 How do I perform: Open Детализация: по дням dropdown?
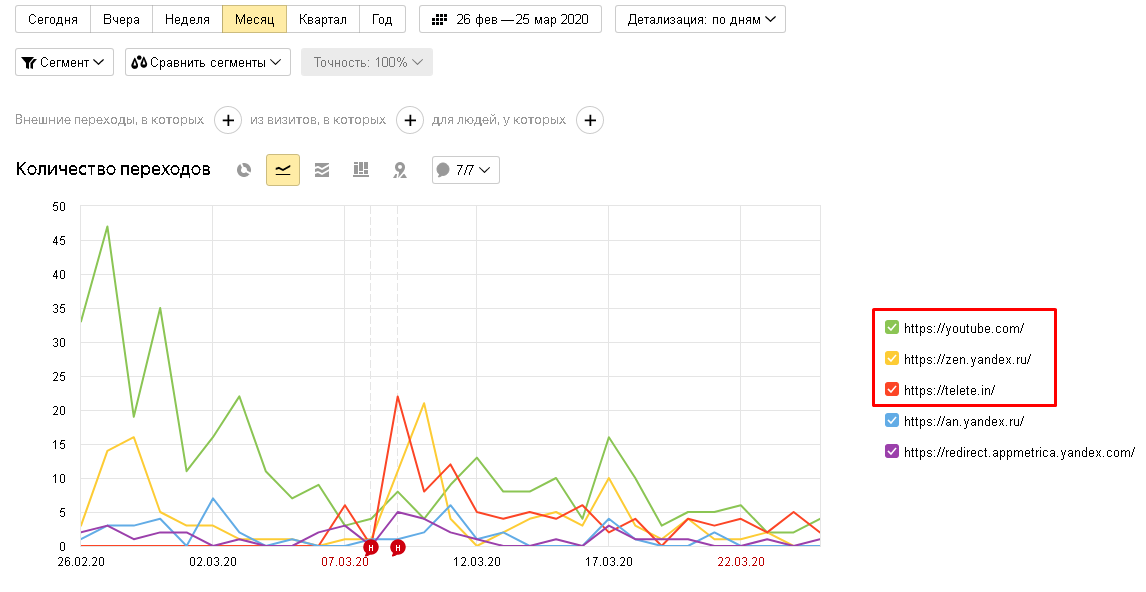coord(700,20)
